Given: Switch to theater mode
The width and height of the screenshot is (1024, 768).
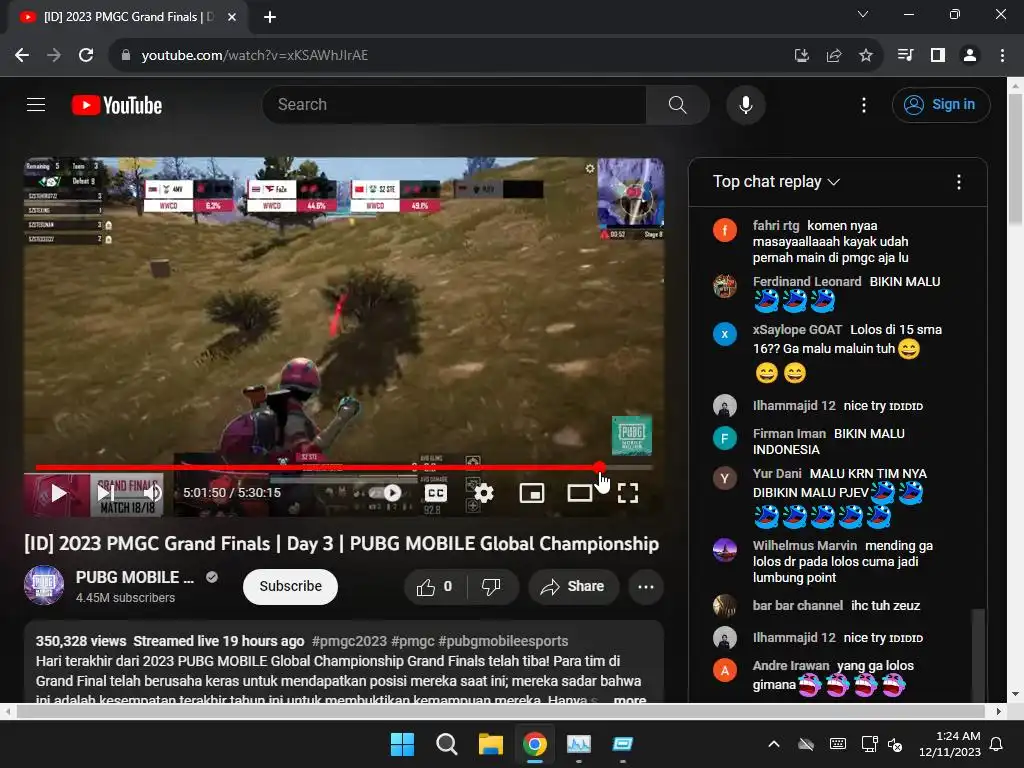Looking at the screenshot, I should click(580, 494).
